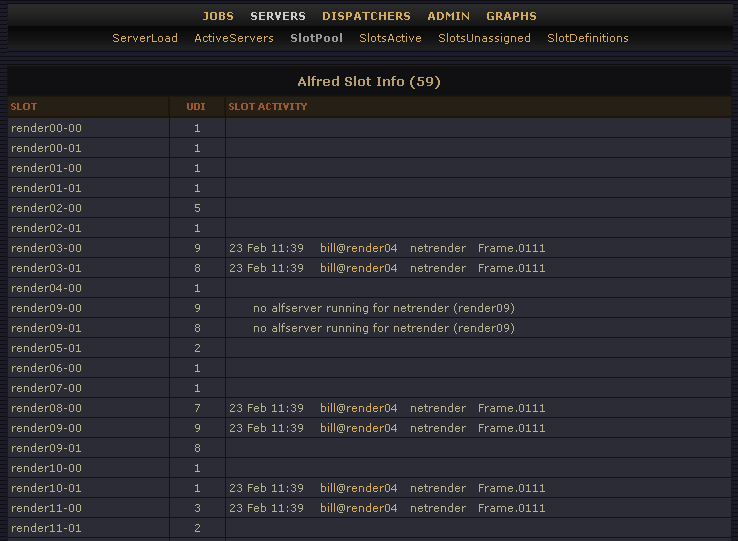Select the SERVERS menu item
Screen dimensions: 738x541
pyautogui.click(x=278, y=16)
